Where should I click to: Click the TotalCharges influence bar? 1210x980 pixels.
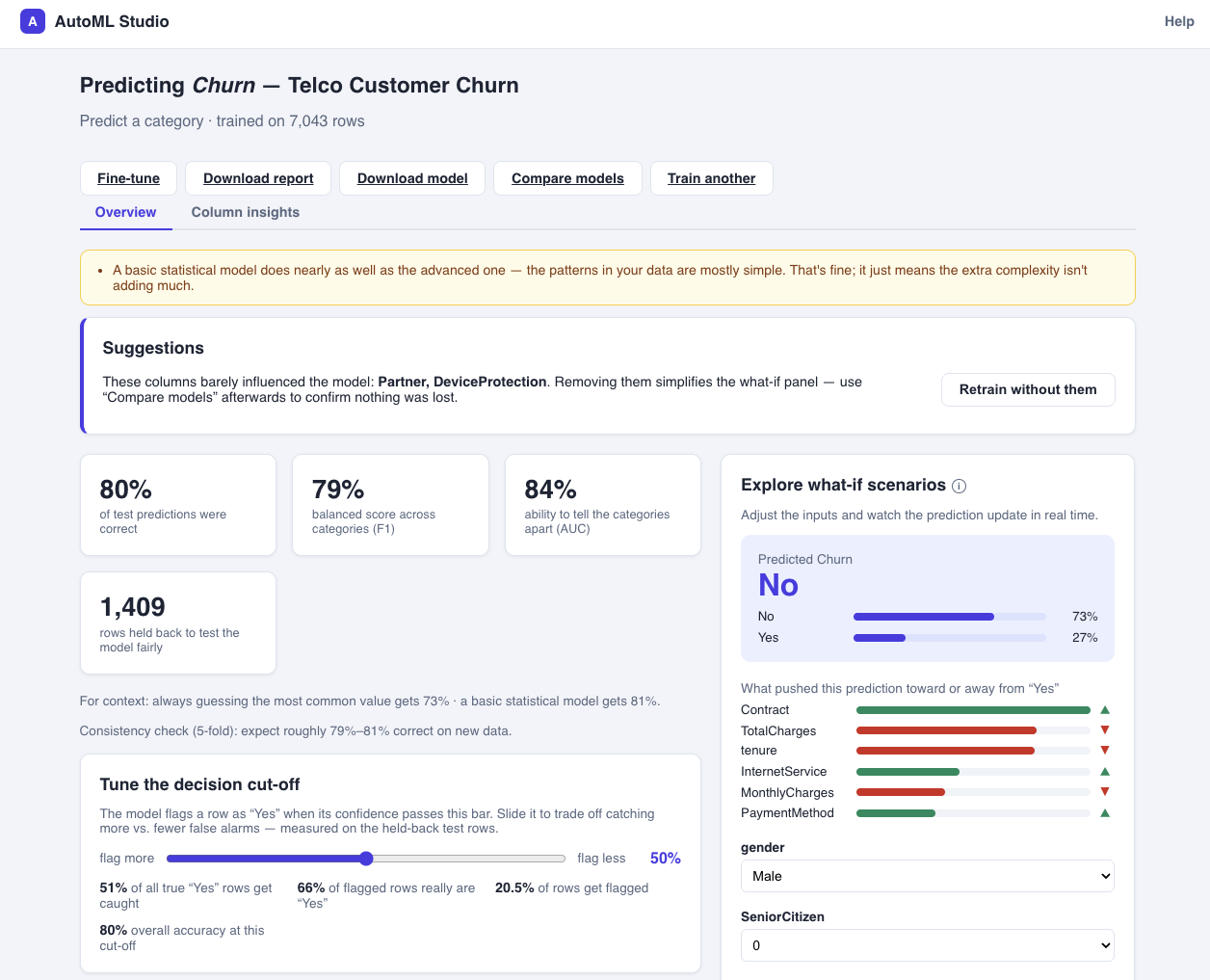(973, 730)
